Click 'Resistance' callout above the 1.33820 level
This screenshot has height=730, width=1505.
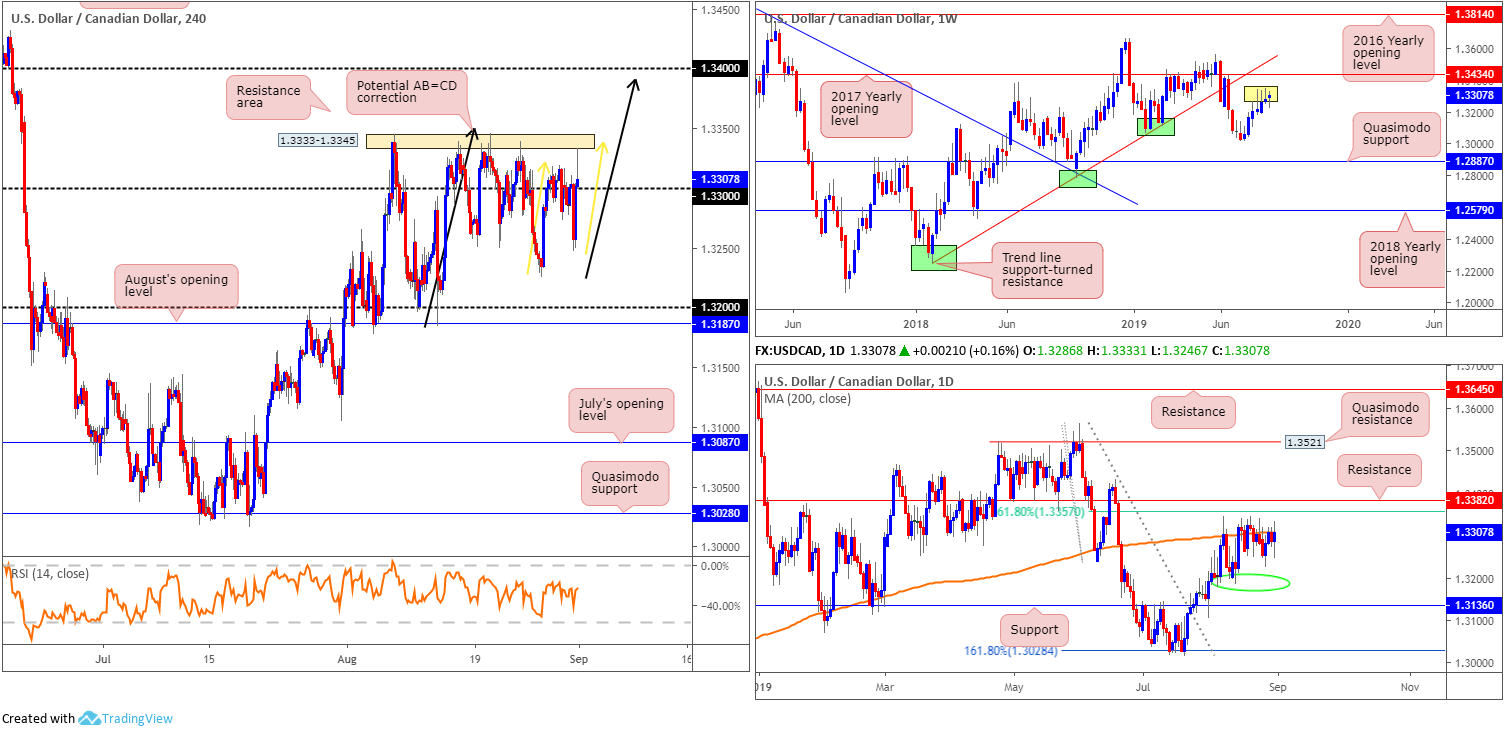point(1378,469)
